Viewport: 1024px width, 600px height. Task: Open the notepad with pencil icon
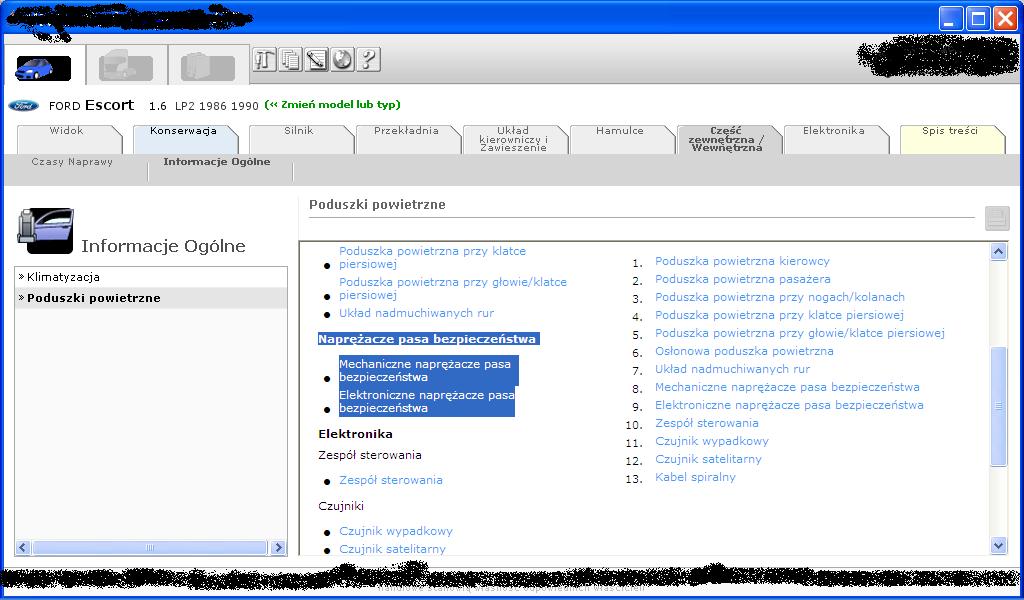pos(316,59)
